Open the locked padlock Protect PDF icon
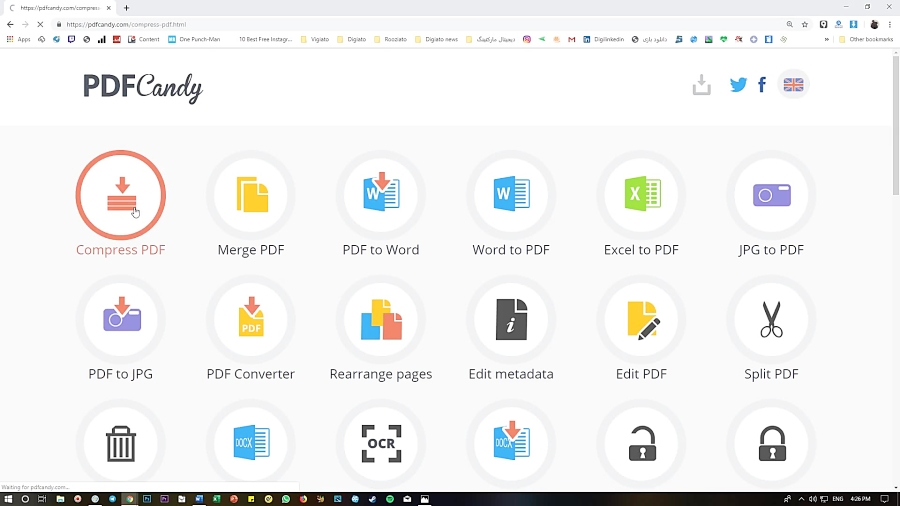The image size is (900, 506). (x=771, y=443)
